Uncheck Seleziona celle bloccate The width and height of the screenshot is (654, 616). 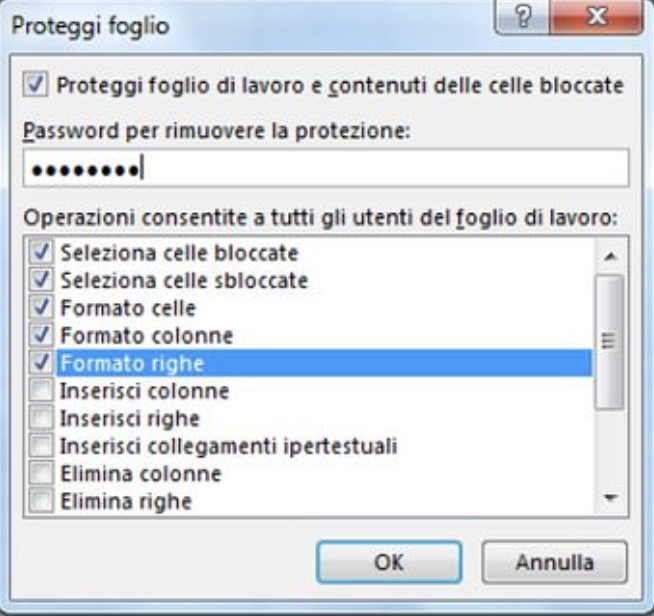pyautogui.click(x=41, y=252)
